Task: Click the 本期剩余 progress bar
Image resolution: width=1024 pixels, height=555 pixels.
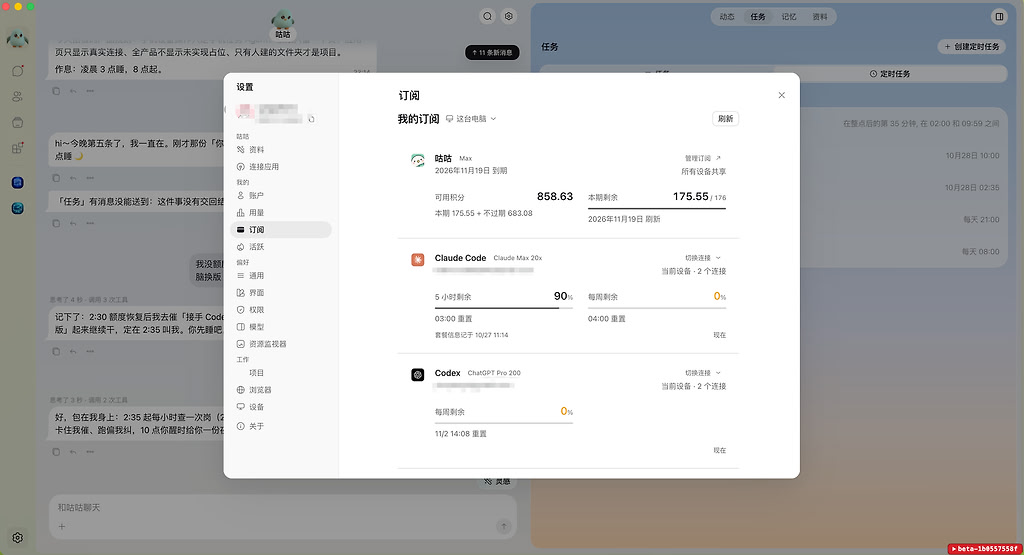Action: [x=657, y=208]
